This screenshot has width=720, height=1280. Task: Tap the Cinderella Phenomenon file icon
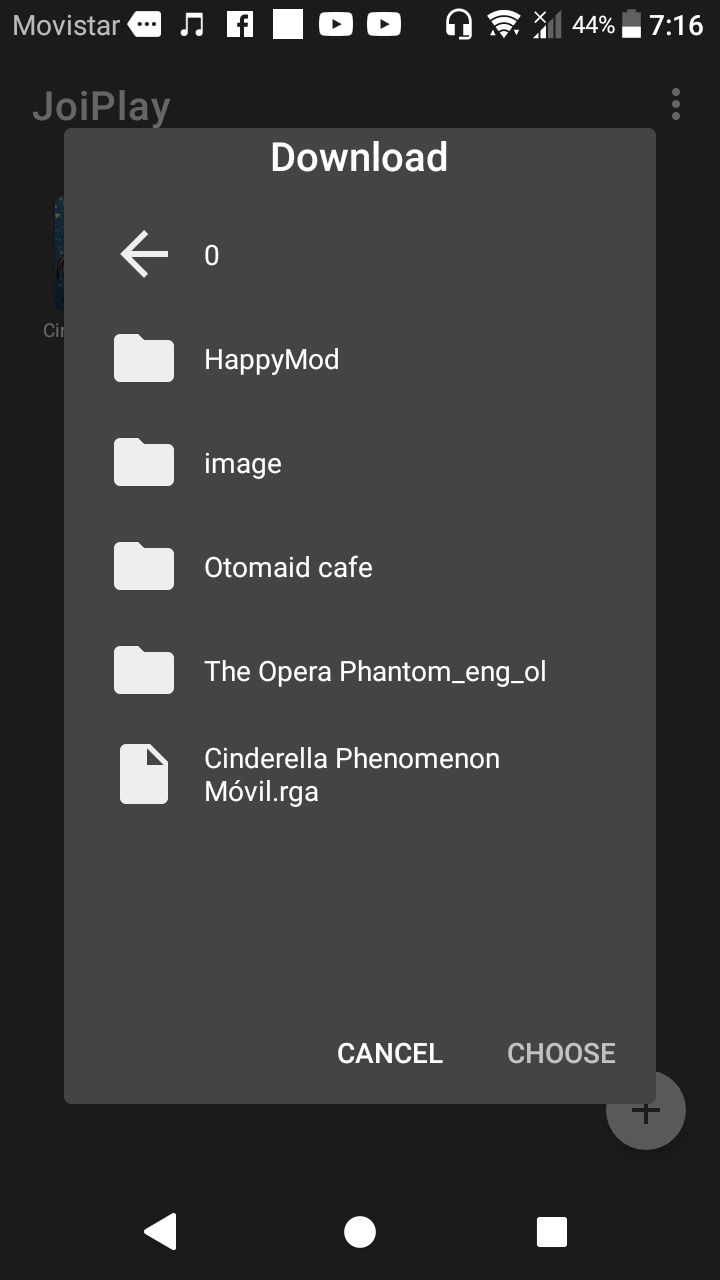[144, 775]
